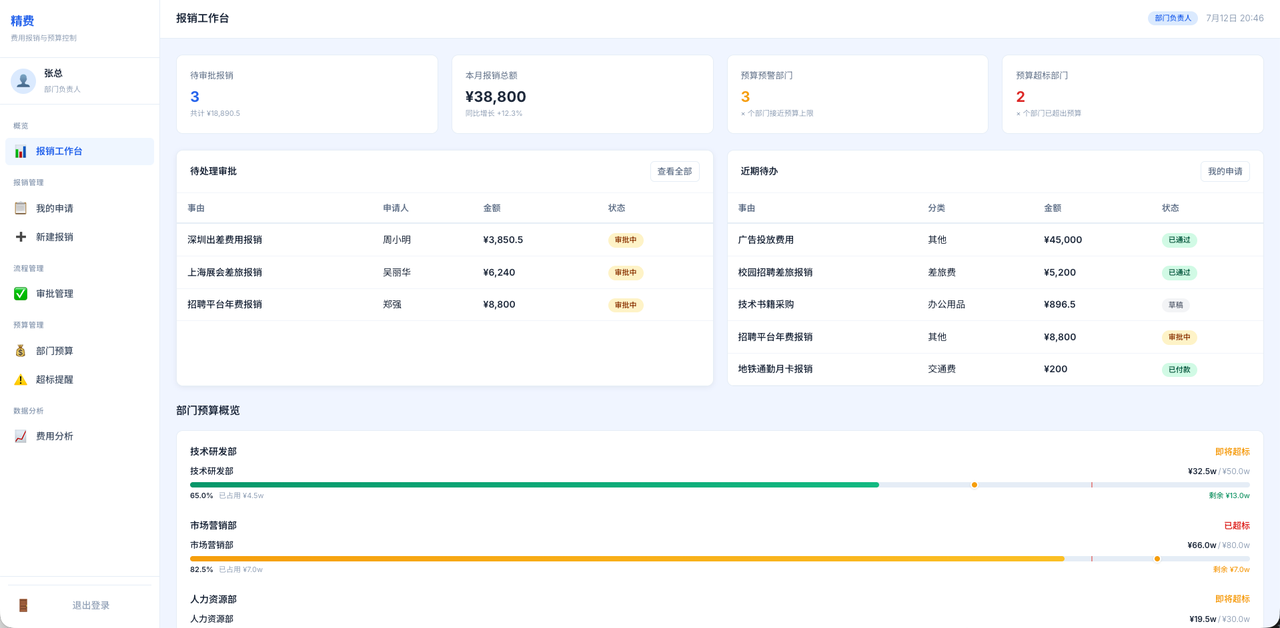The height and width of the screenshot is (628, 1280).
Task: Click the 报销工作台 bar chart icon
Action: [x=20, y=151]
